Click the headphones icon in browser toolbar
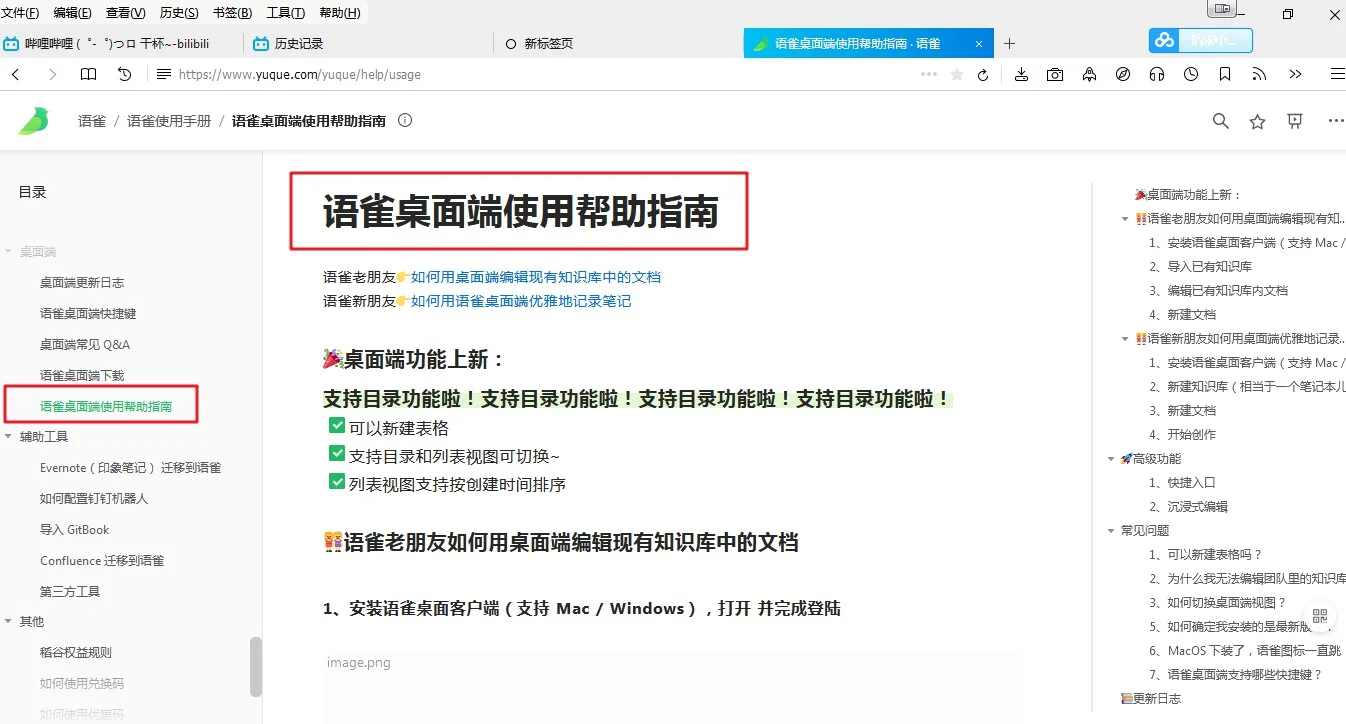The height and width of the screenshot is (724, 1346). click(1157, 74)
